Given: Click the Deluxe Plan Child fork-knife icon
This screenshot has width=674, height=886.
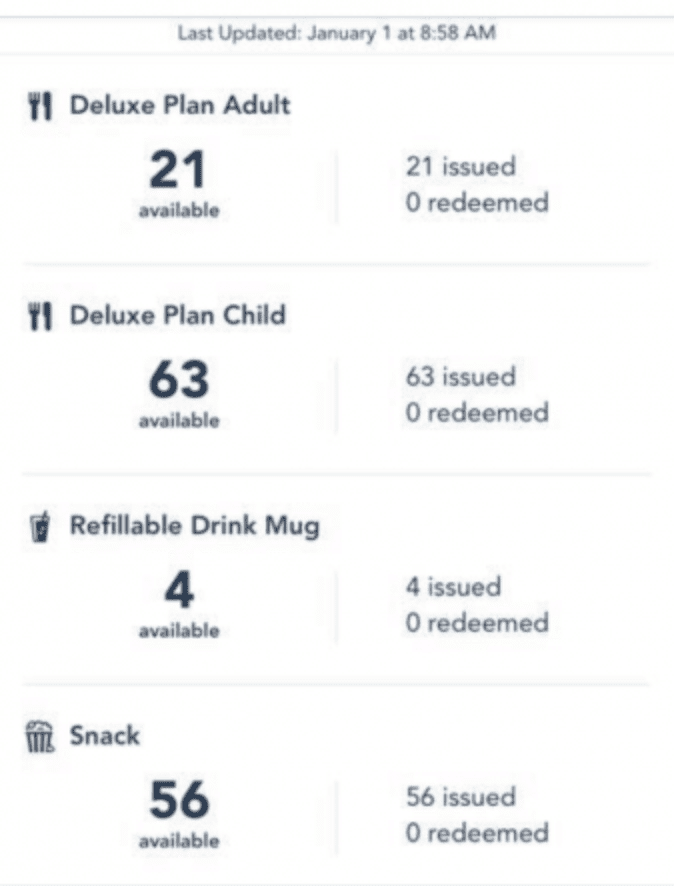Looking at the screenshot, I should coord(39,317).
